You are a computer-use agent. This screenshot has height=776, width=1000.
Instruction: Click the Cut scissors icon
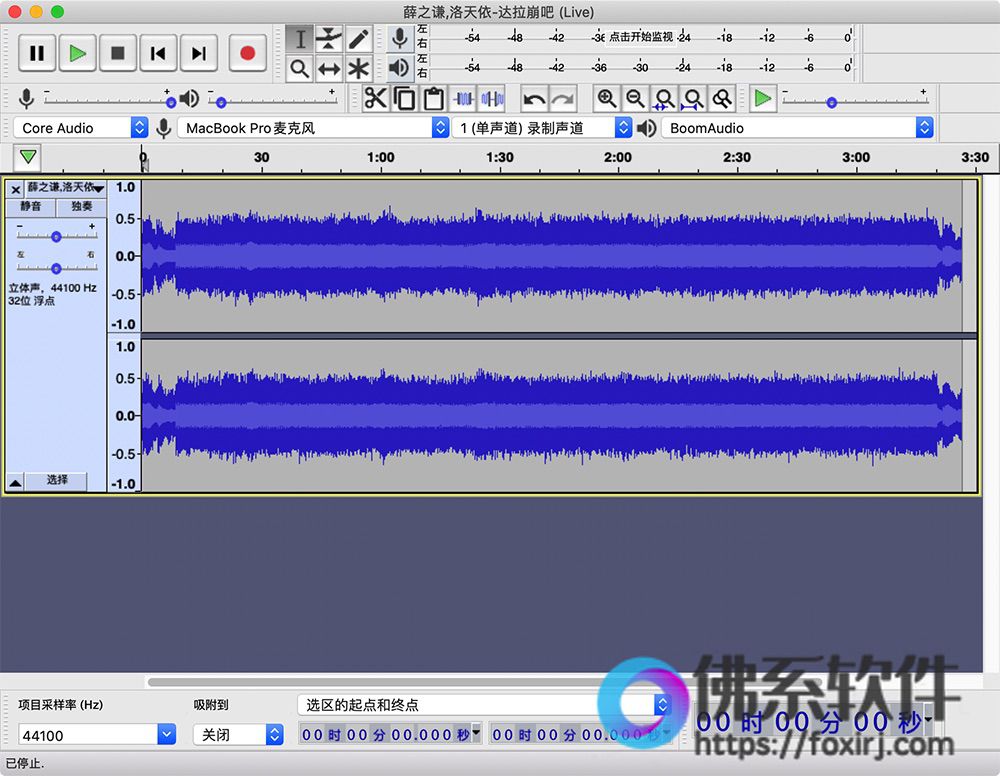(x=376, y=99)
